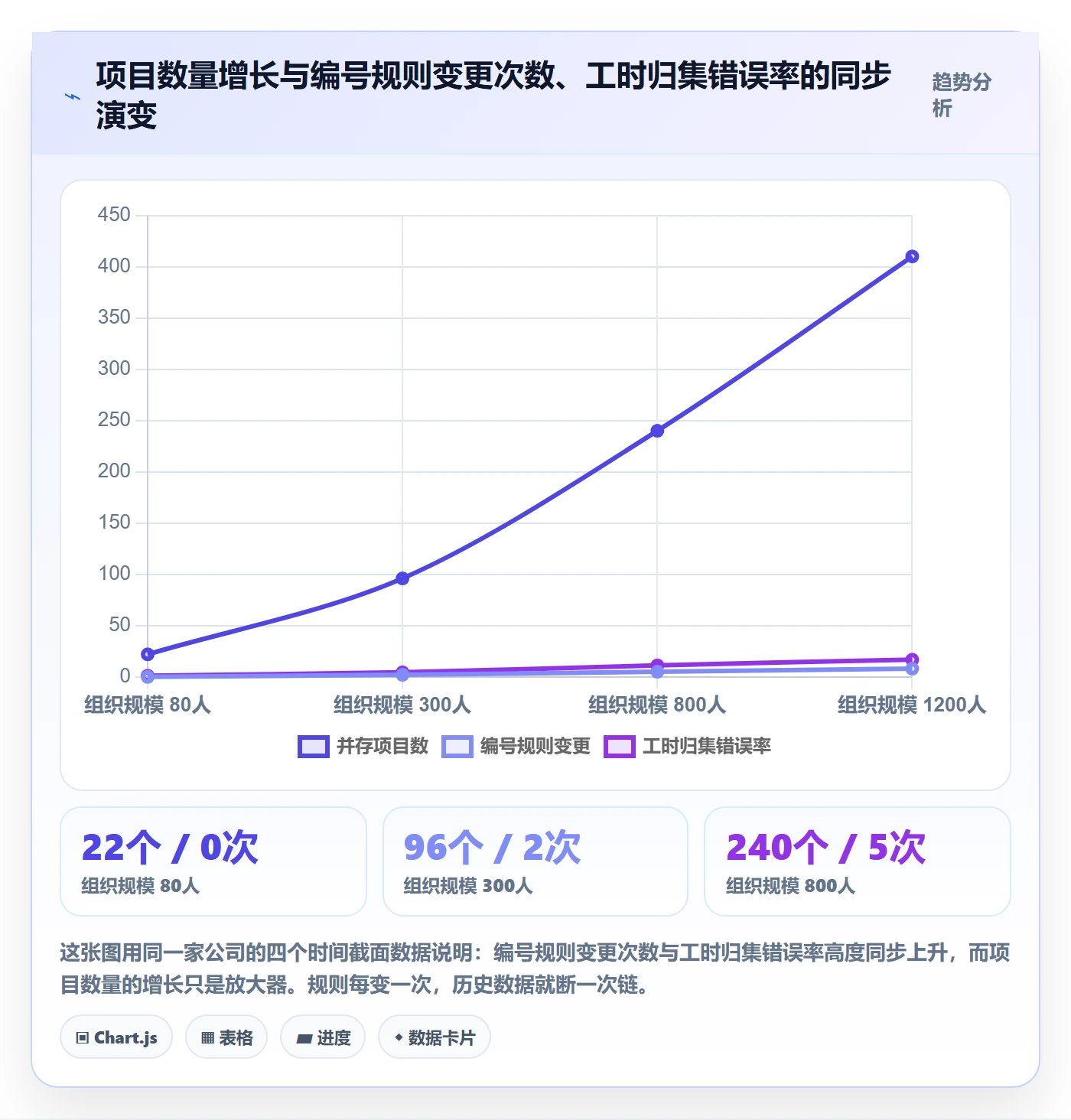Open the 240个 / 5次 stat card
The width and height of the screenshot is (1071, 1120).
pos(858,861)
